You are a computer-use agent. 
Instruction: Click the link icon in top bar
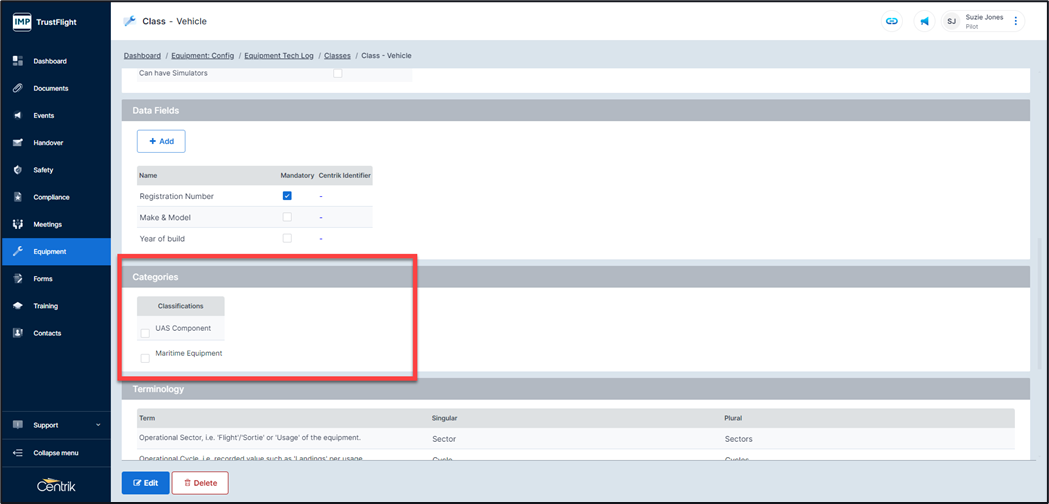click(891, 21)
